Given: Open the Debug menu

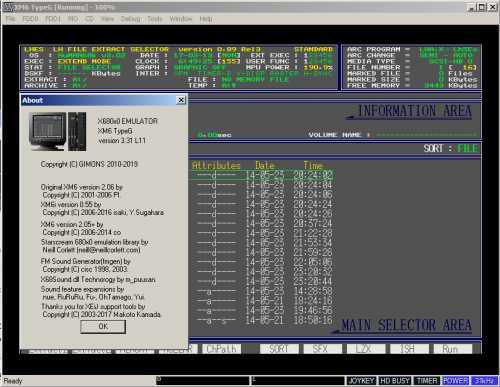Looking at the screenshot, I should [x=130, y=19].
